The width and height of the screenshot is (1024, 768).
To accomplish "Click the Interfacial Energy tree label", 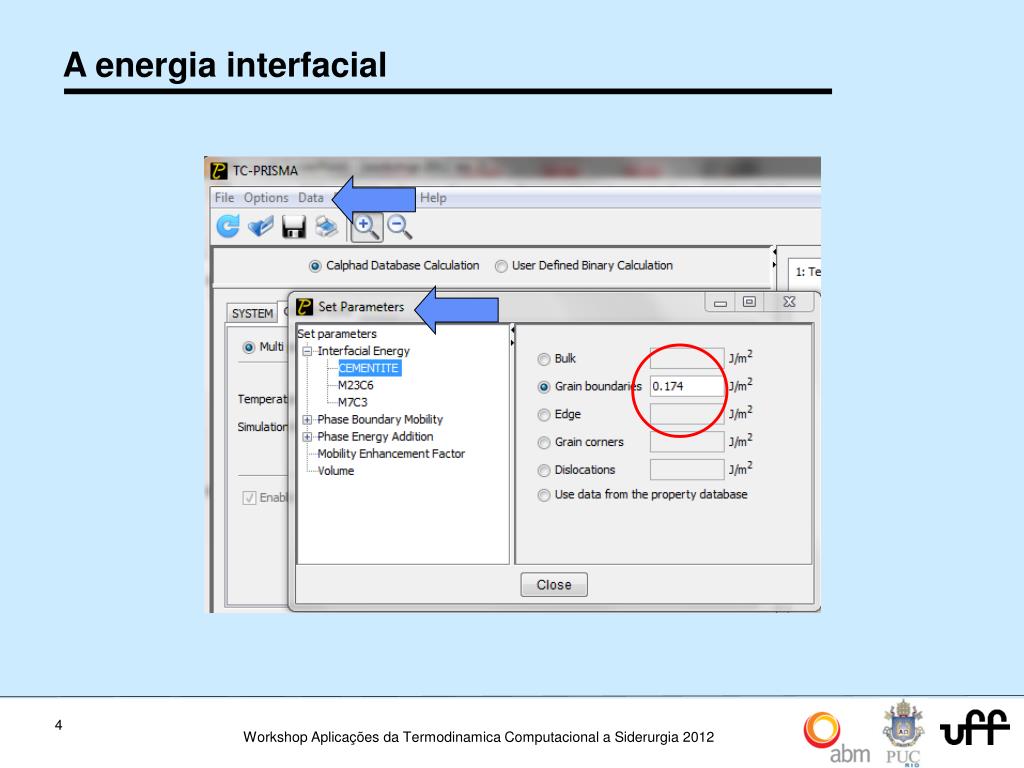I will 363,351.
